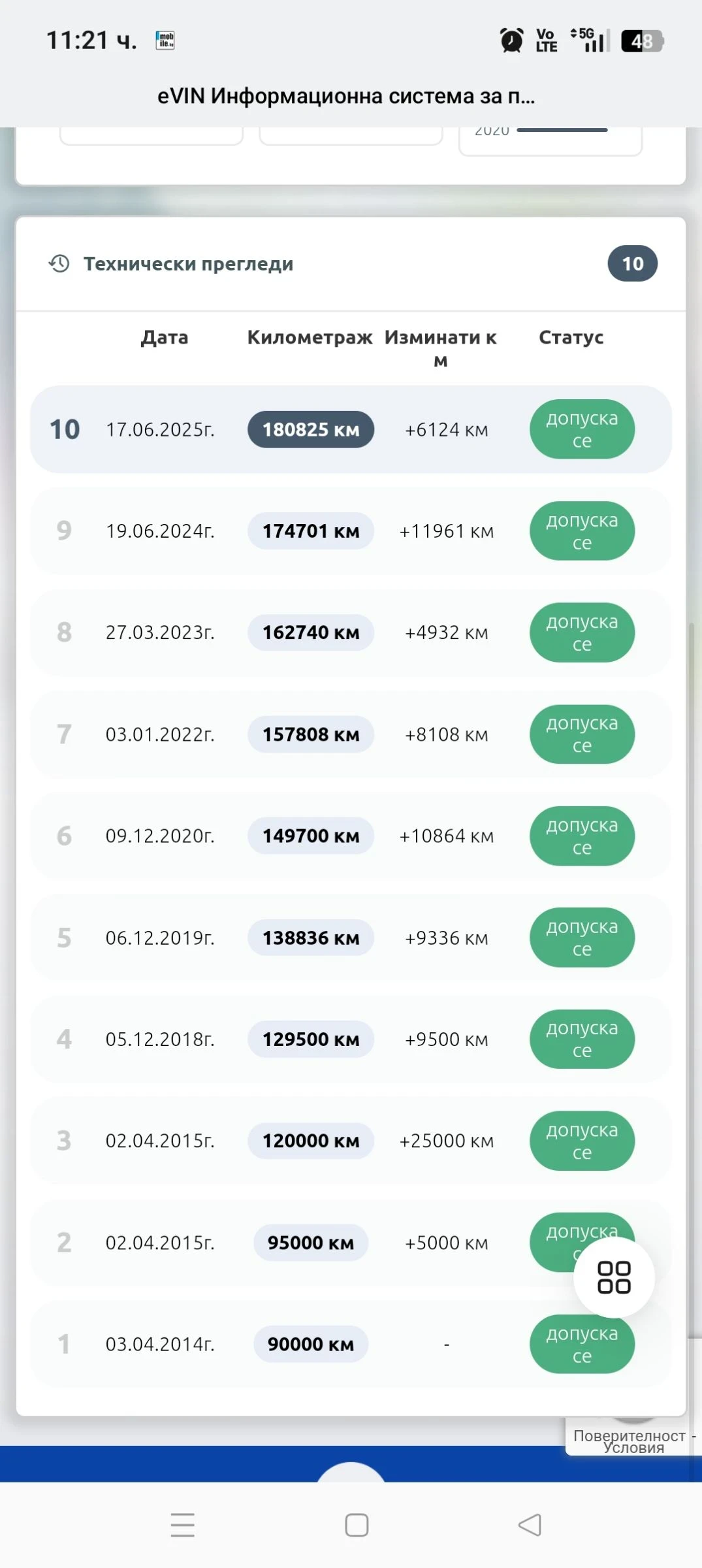Screen dimensions: 702x1568
Task: Click the inspections count badge showing 10
Action: click(632, 264)
